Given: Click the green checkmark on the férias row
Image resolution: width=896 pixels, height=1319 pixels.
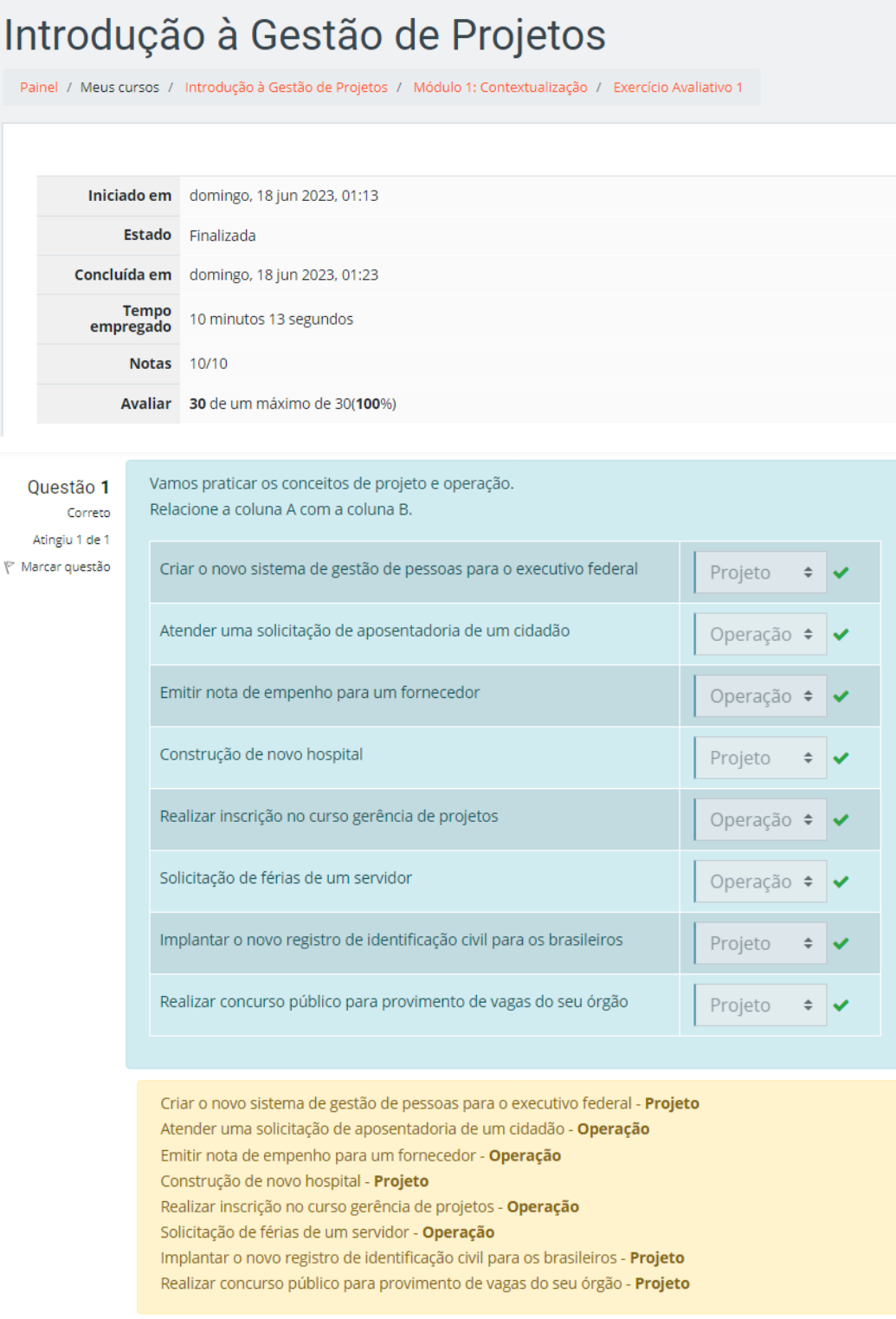Looking at the screenshot, I should (841, 882).
